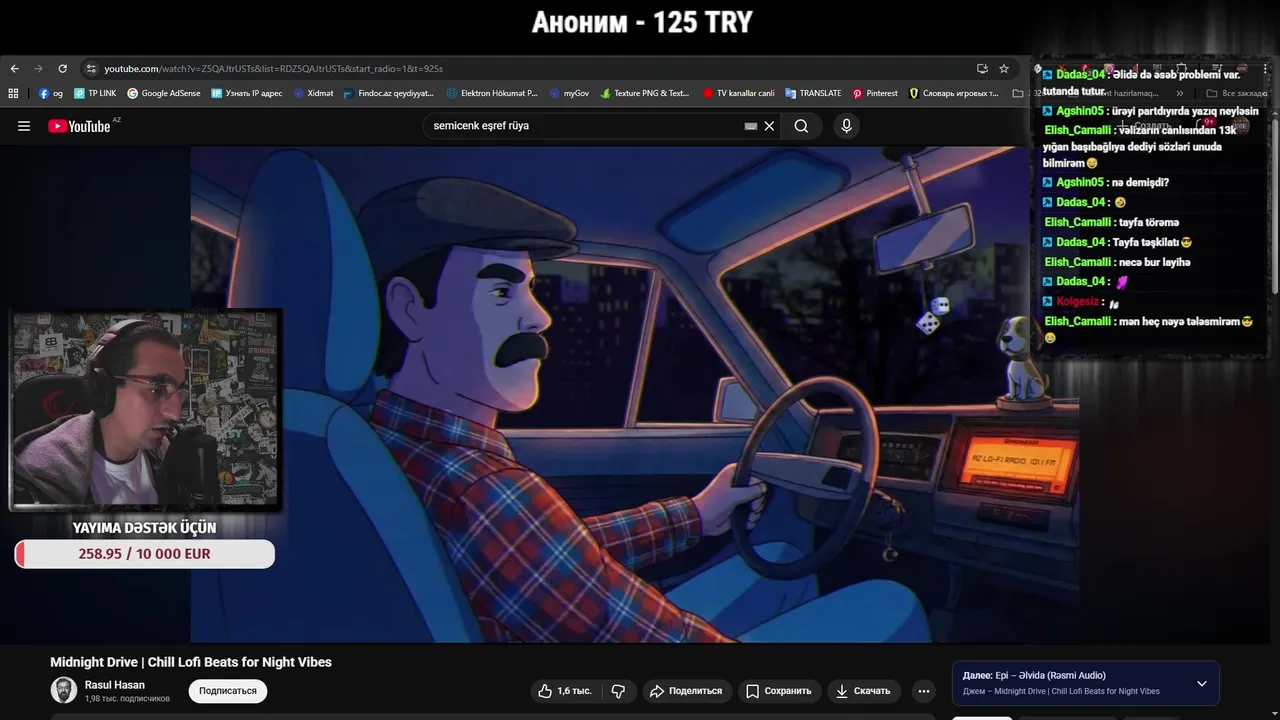This screenshot has width=1280, height=720.
Task: Open Findoc.az bookmark
Action: (388, 93)
